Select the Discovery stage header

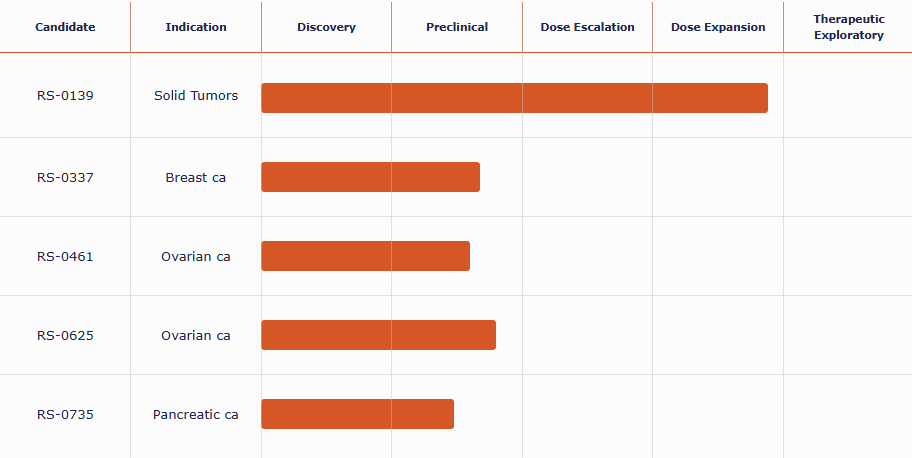(x=326, y=27)
